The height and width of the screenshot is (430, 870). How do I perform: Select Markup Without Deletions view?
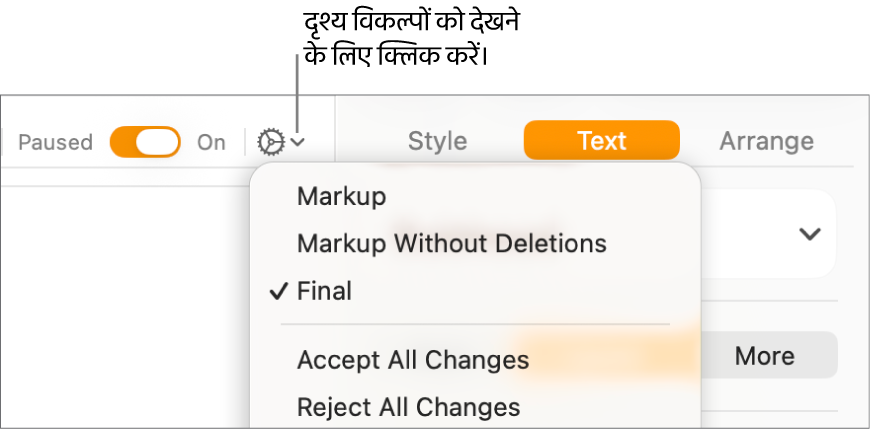[x=451, y=243]
